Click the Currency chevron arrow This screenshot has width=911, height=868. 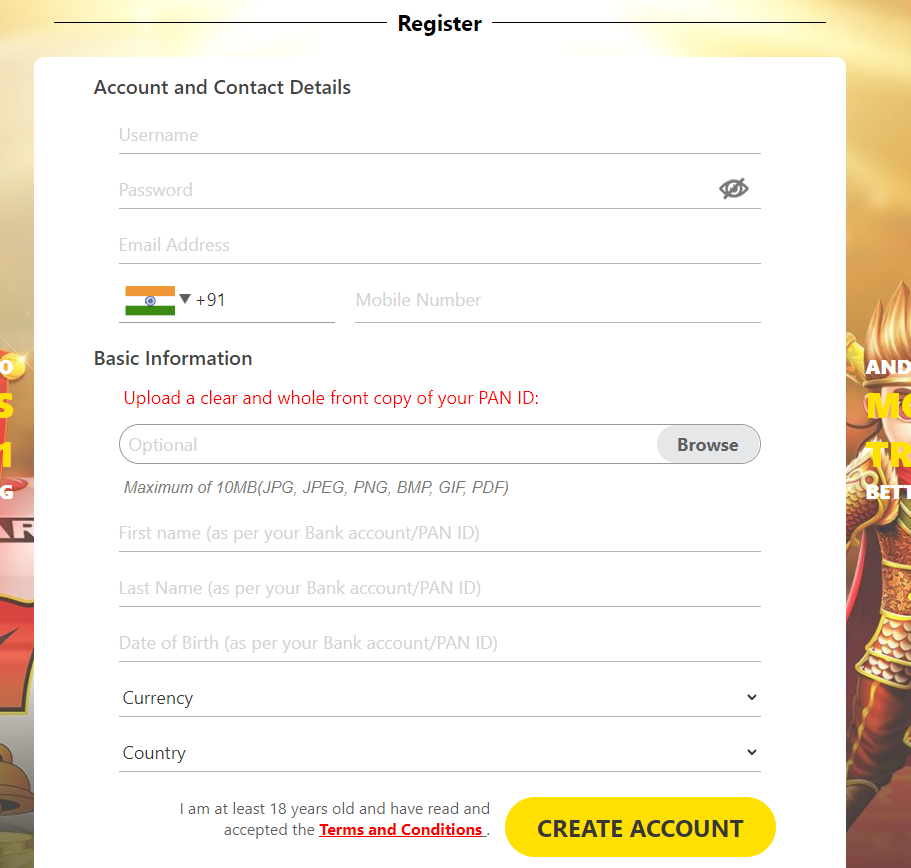pyautogui.click(x=751, y=697)
